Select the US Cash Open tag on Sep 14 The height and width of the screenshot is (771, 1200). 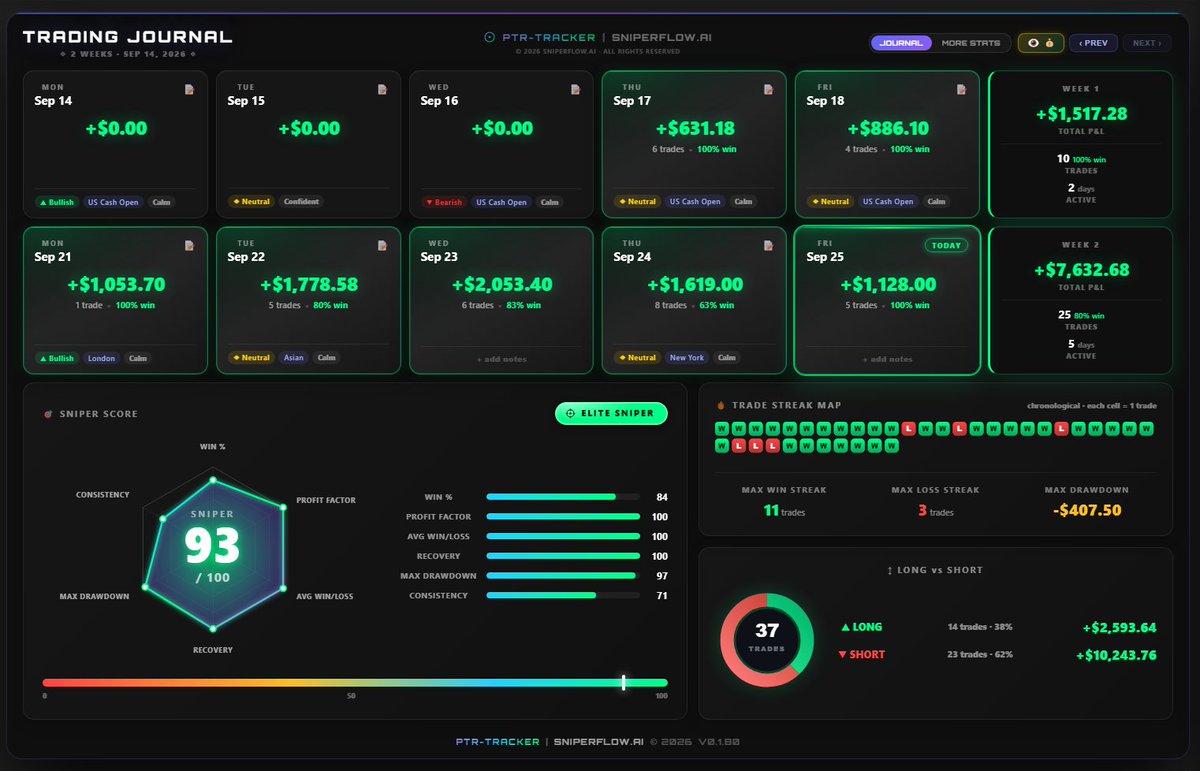[112, 202]
